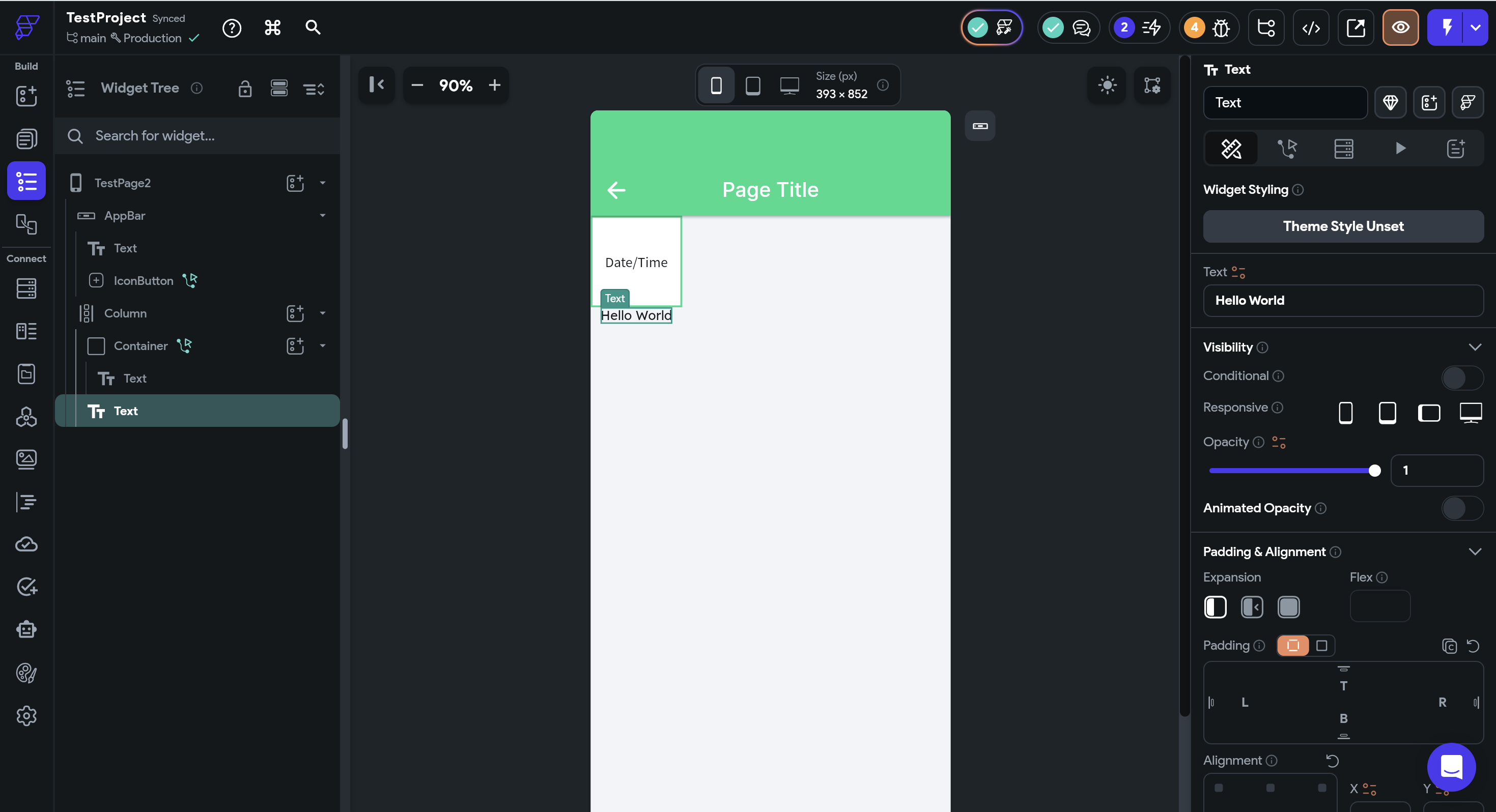Screen dimensions: 1496x812
Task: Enable the Conditional visibility toggle
Action: pos(1462,378)
